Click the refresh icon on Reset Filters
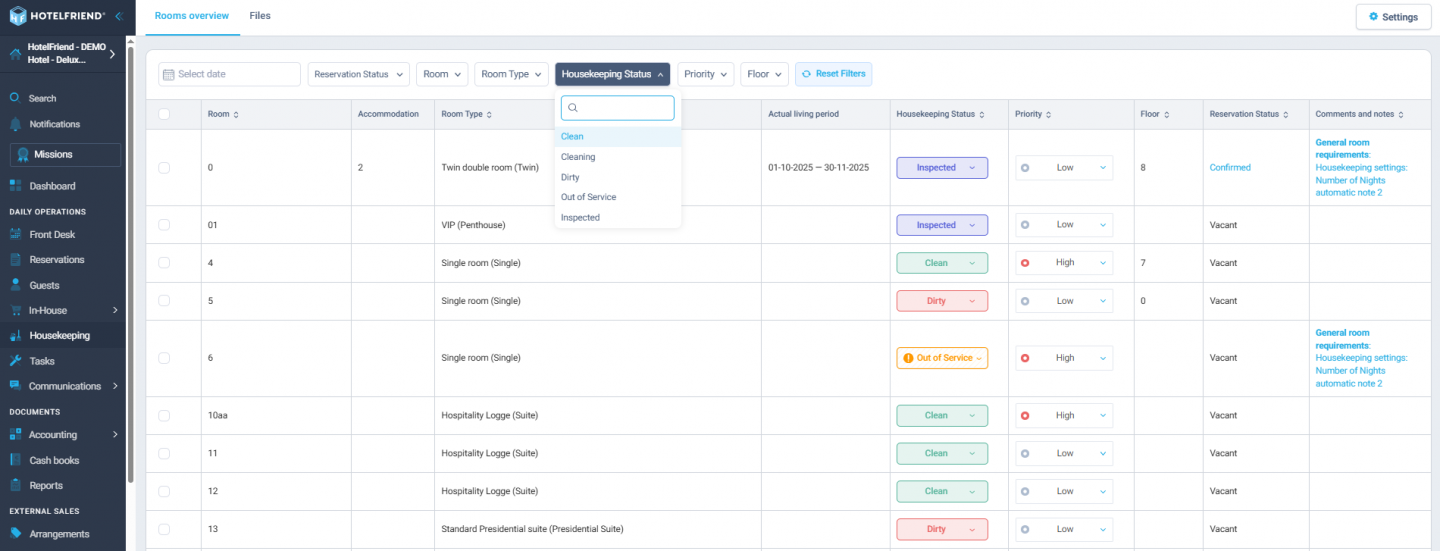Image resolution: width=1440 pixels, height=551 pixels. coord(807,74)
